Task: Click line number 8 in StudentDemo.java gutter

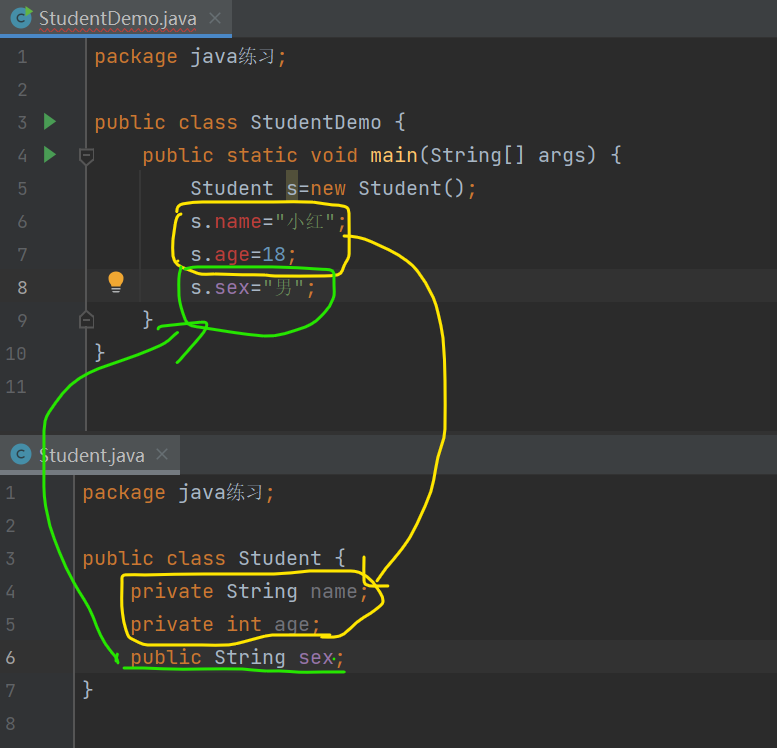Action: tap(22, 288)
